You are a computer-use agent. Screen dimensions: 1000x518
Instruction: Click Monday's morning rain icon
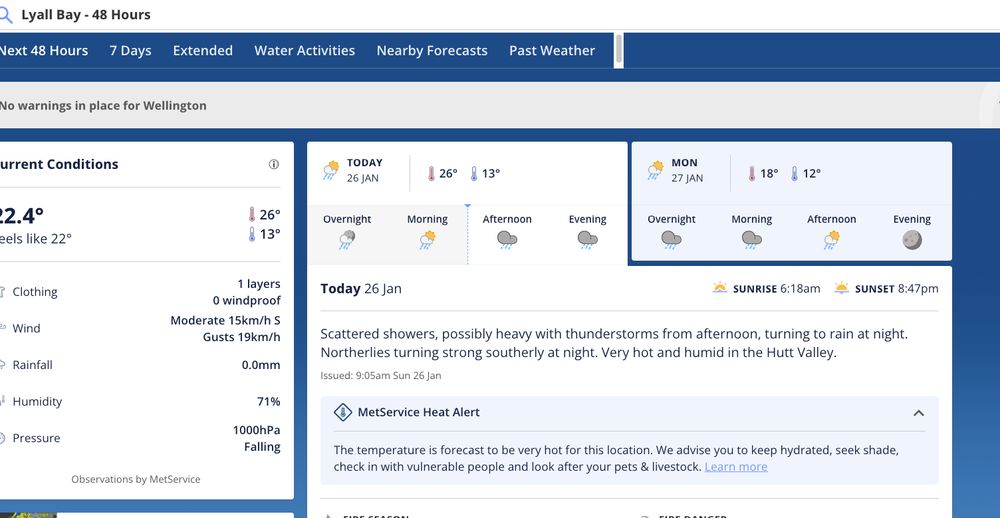click(752, 240)
